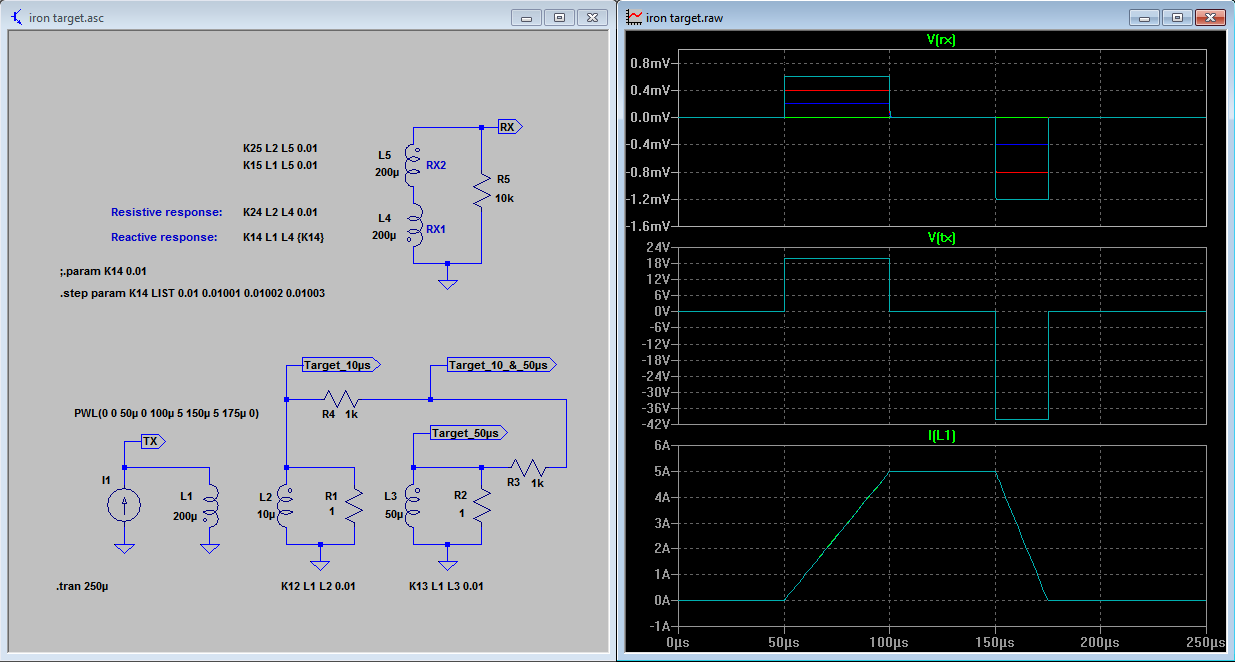This screenshot has height=662, width=1235.
Task: Click the L3 50µ inductor symbol
Action: [413, 506]
